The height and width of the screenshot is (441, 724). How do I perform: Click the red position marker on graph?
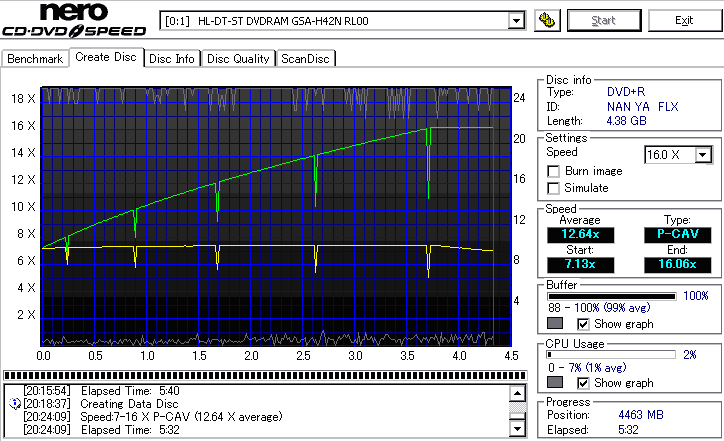(x=493, y=216)
